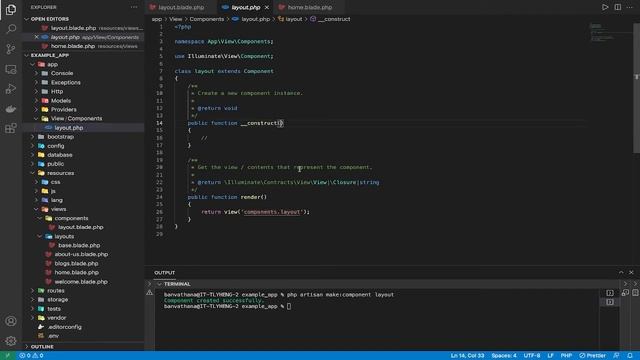Open Source Control view
Viewport: 640px width, 360px height.
point(11,49)
